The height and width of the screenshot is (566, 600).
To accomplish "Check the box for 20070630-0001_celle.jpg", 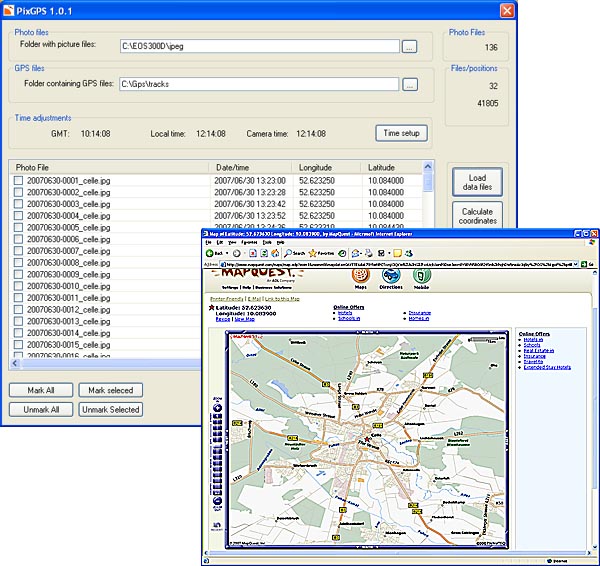I will [18, 180].
